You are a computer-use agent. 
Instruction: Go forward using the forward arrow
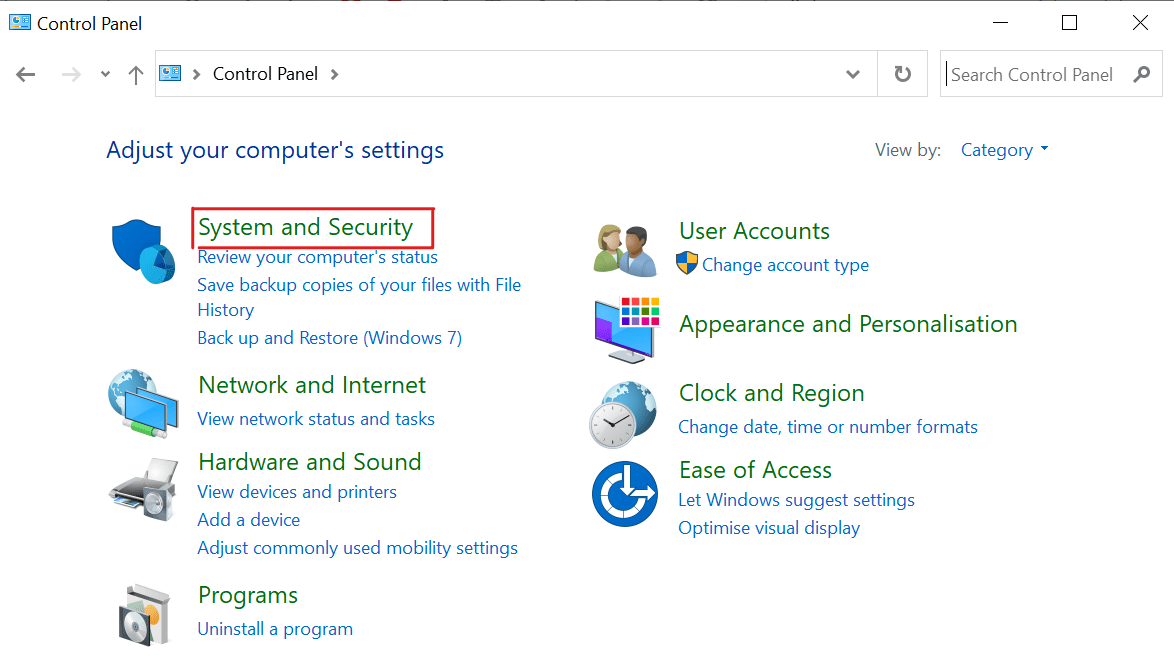[71, 74]
